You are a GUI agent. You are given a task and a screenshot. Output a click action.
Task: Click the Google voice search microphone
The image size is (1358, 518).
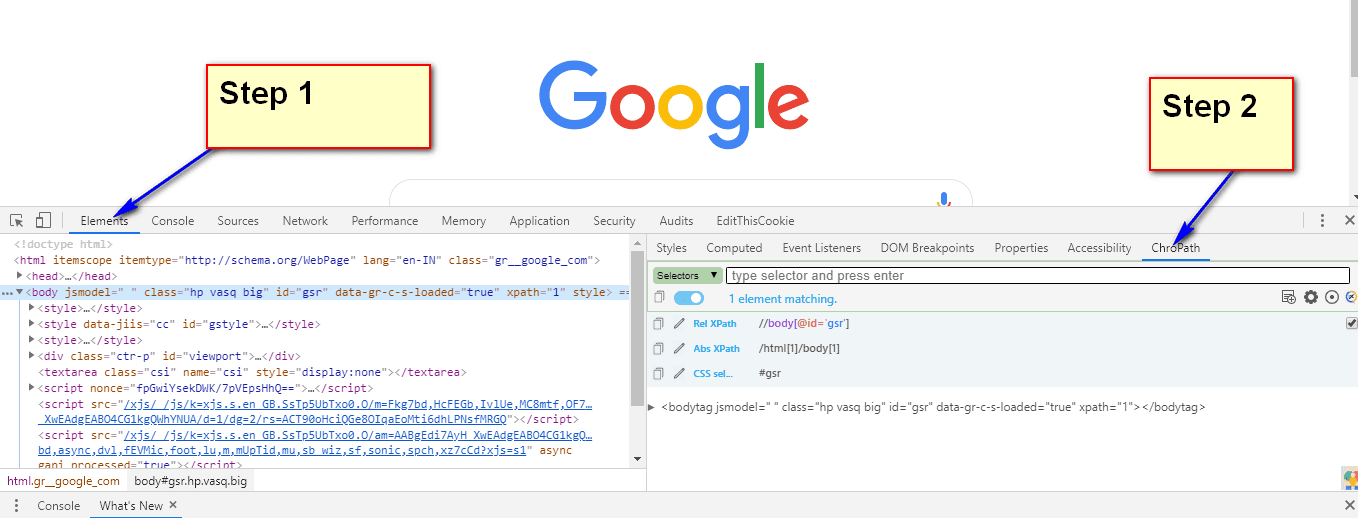pyautogui.click(x=943, y=198)
